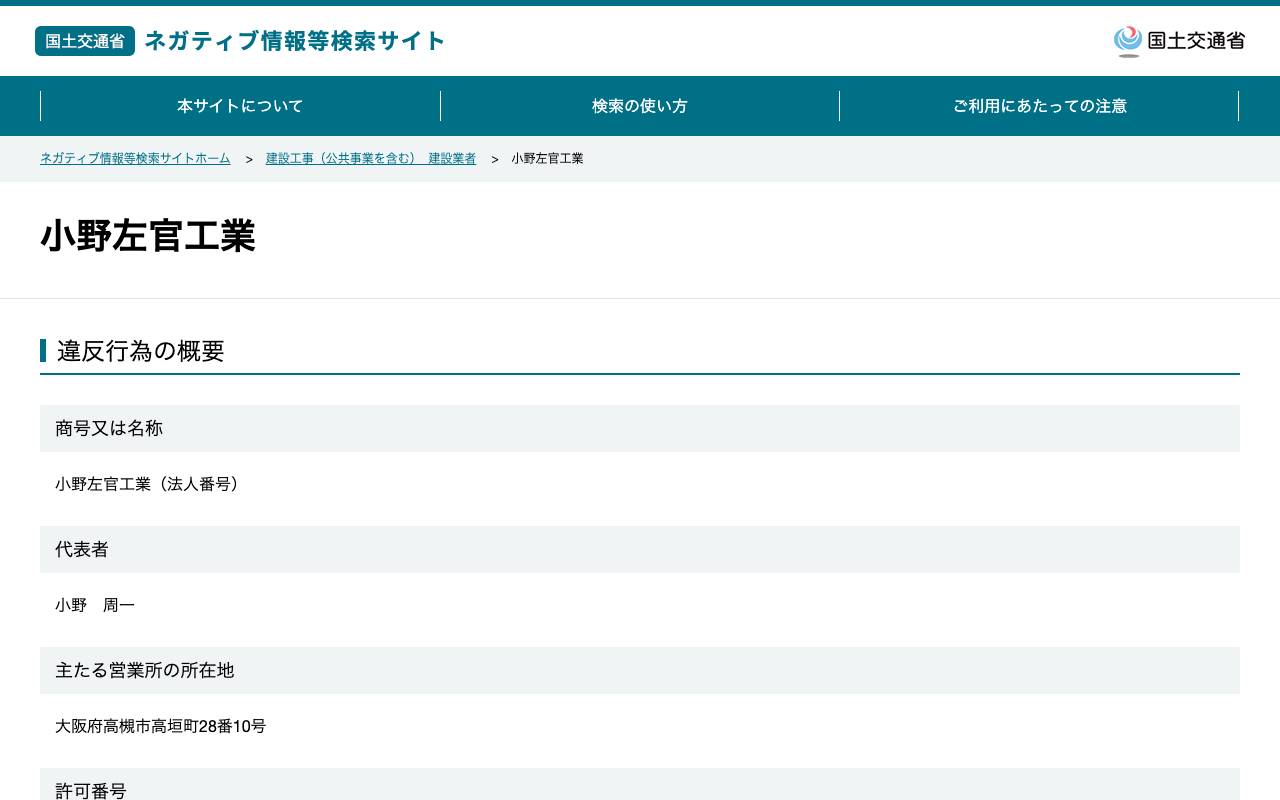
Task: Open the 検索の使い方 menu item
Action: click(x=640, y=106)
